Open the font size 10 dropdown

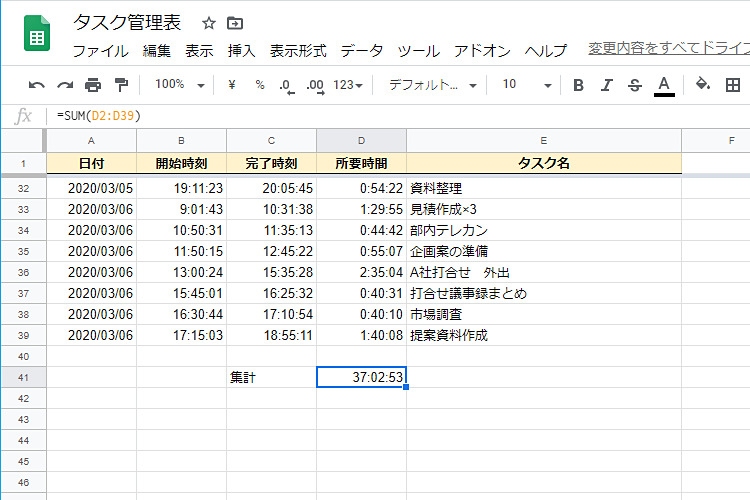pos(527,85)
